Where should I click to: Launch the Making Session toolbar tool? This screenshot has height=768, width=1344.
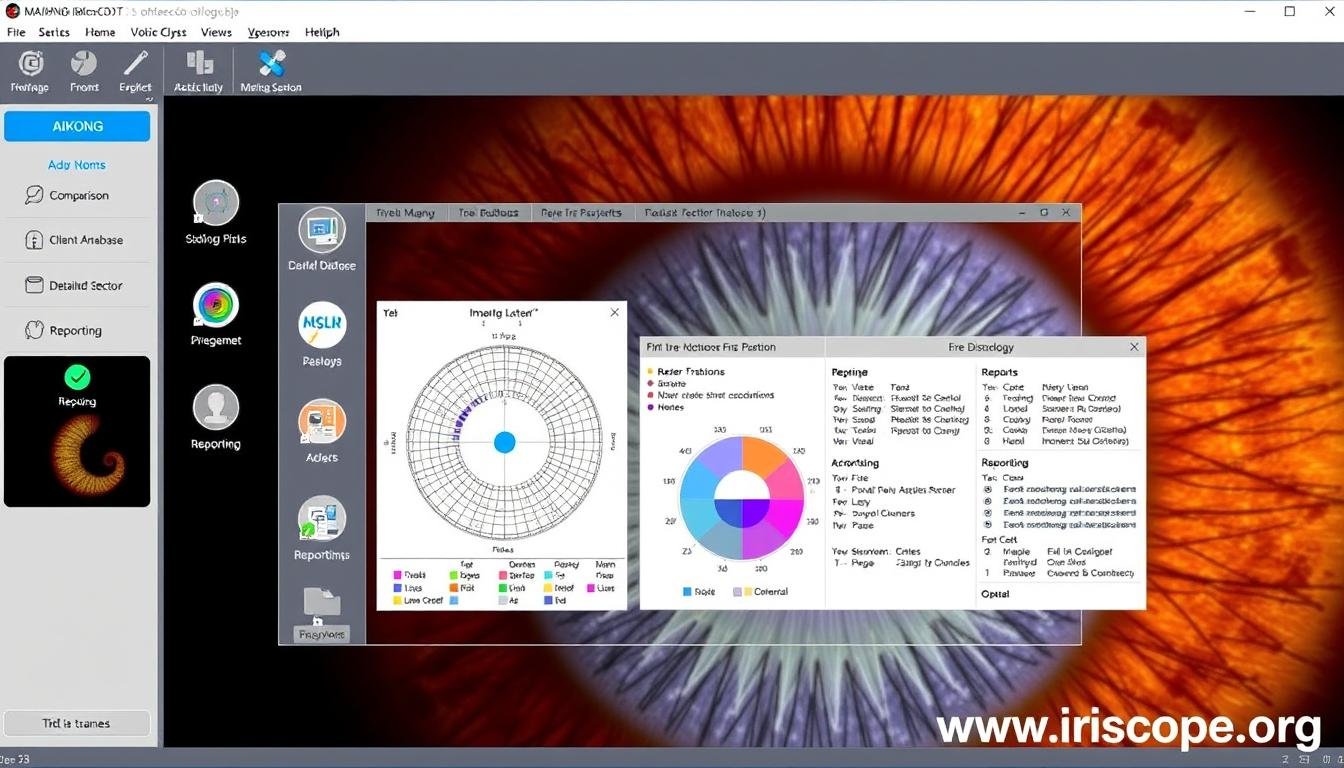(270, 68)
